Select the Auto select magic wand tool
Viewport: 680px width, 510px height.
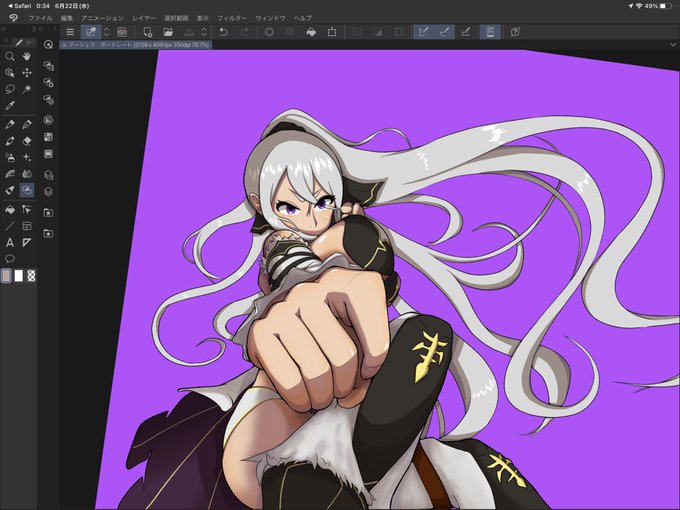(x=27, y=89)
